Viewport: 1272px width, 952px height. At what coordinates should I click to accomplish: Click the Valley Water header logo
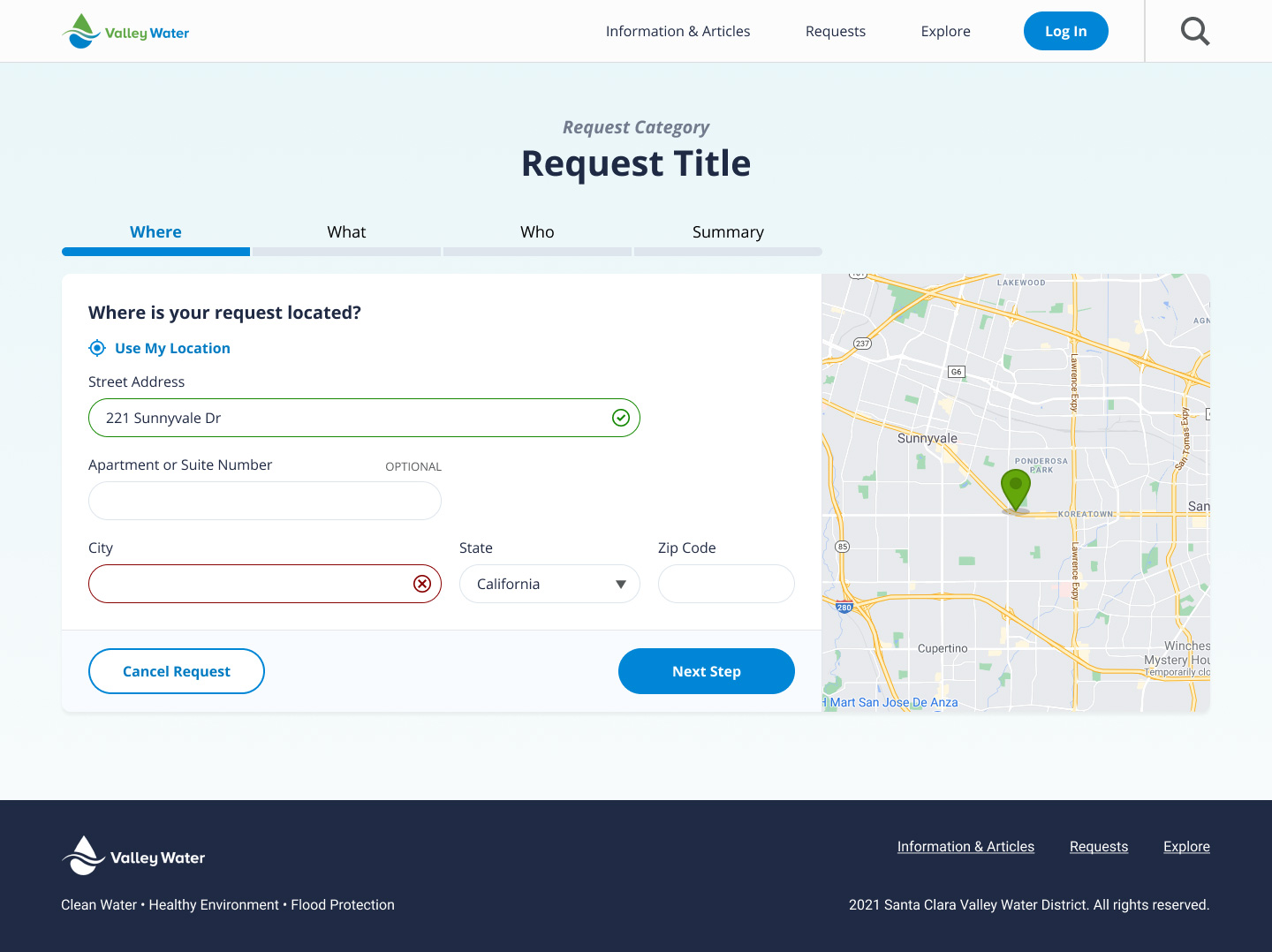point(125,32)
